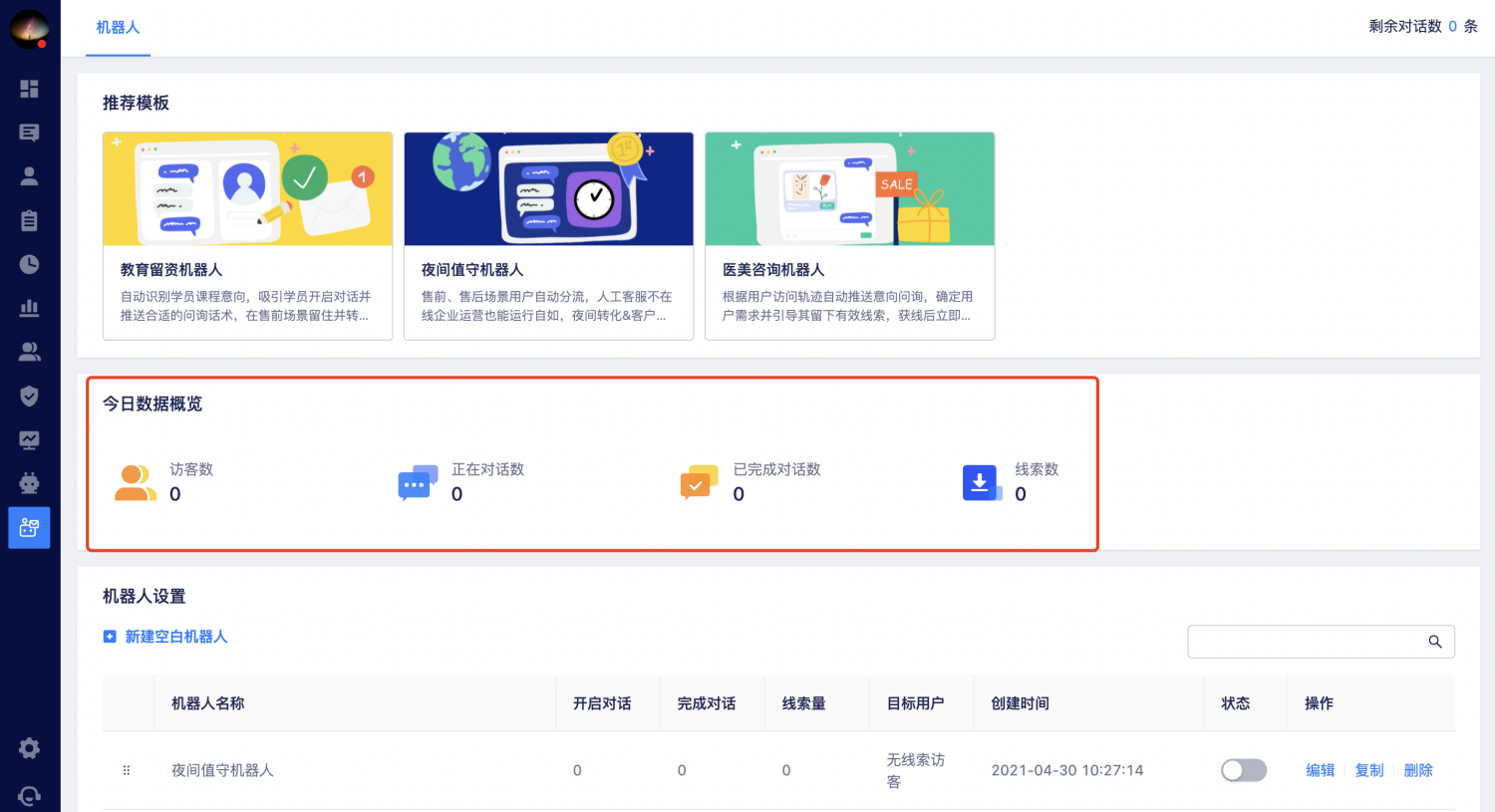Open the single-person visitor sidebar icon
Screen dimensions: 1495x812
click(29, 176)
